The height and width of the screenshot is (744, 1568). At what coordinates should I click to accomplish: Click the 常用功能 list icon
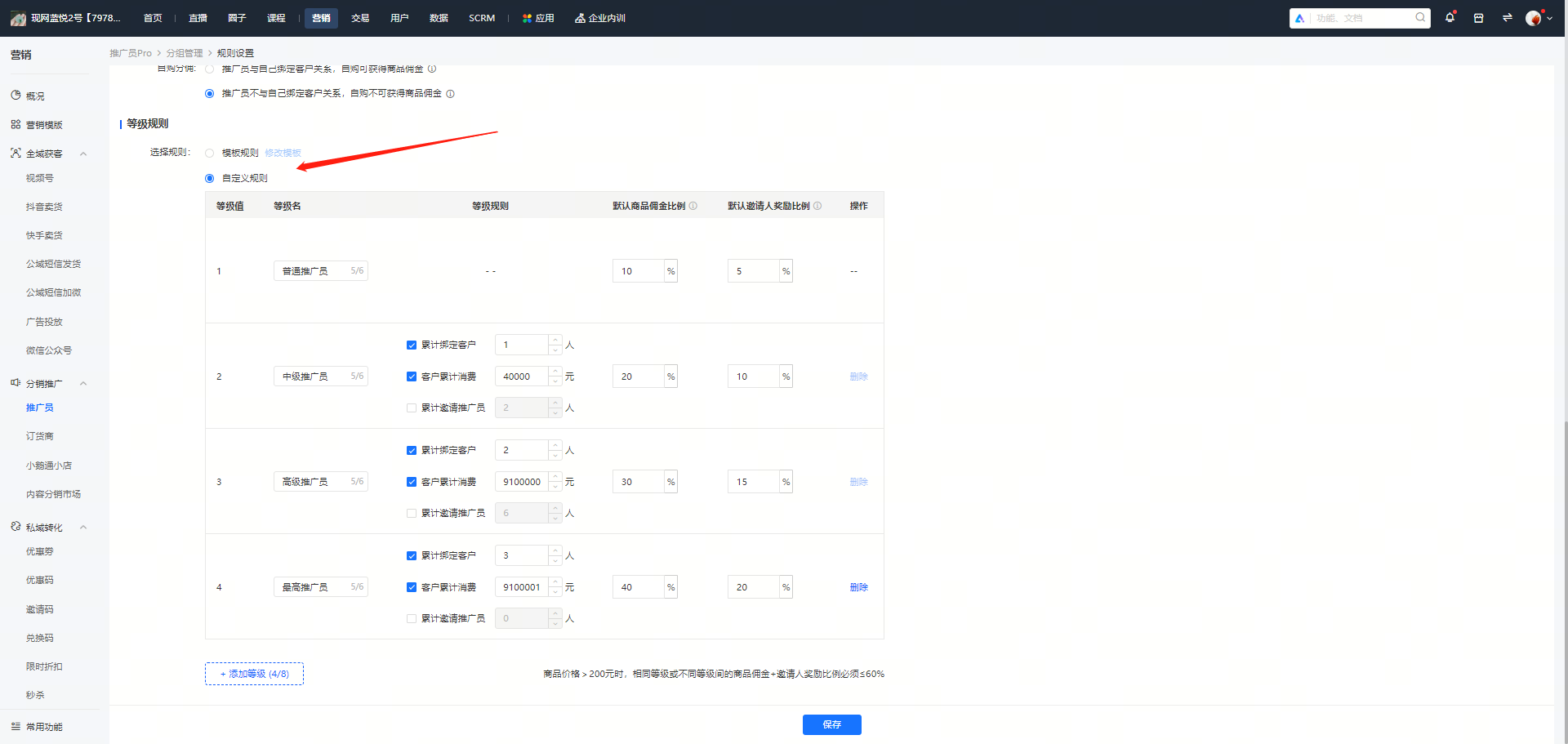[x=16, y=726]
